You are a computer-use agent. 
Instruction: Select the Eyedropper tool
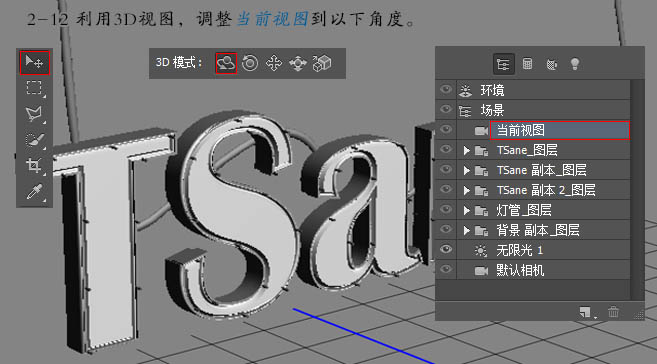(x=34, y=192)
